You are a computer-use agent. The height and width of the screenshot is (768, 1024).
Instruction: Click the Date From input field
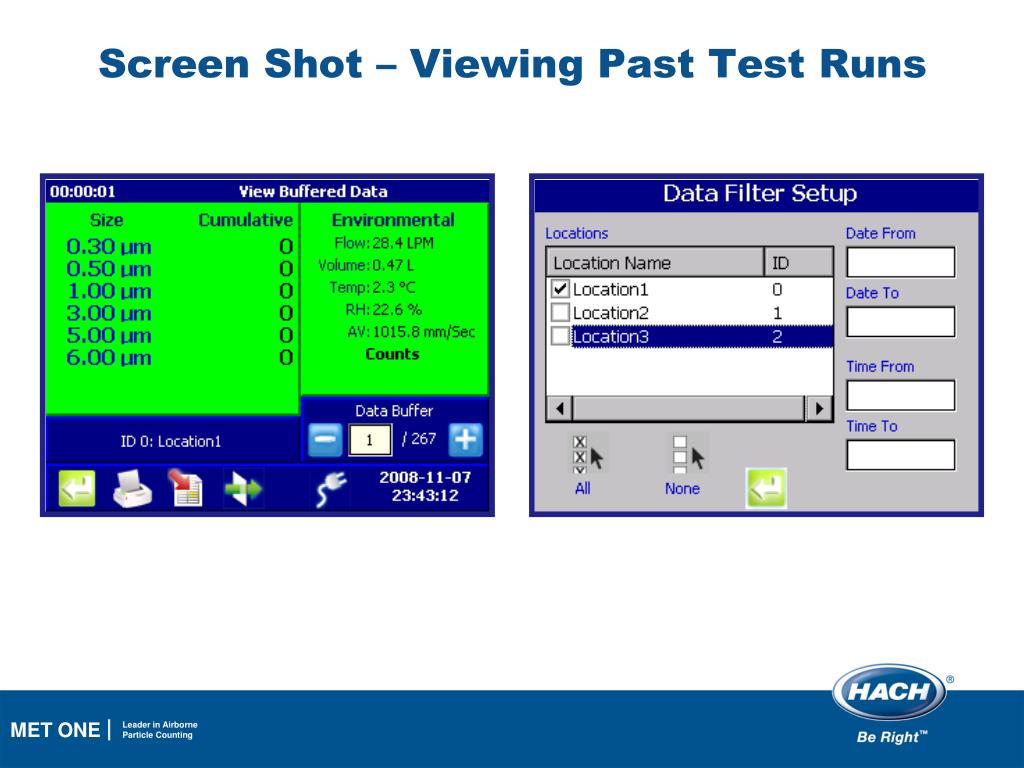pos(901,262)
